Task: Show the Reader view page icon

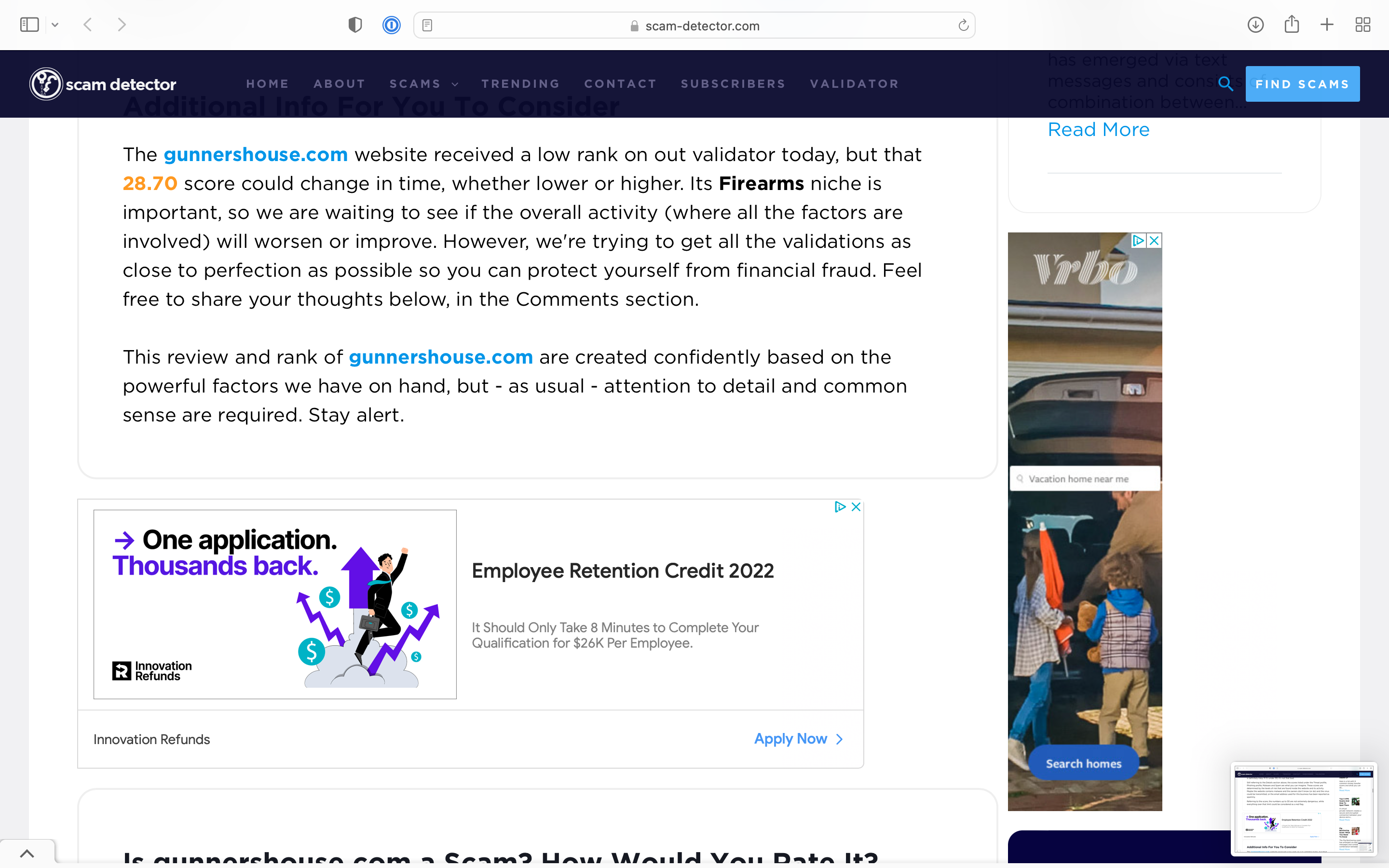Action: pyautogui.click(x=427, y=25)
